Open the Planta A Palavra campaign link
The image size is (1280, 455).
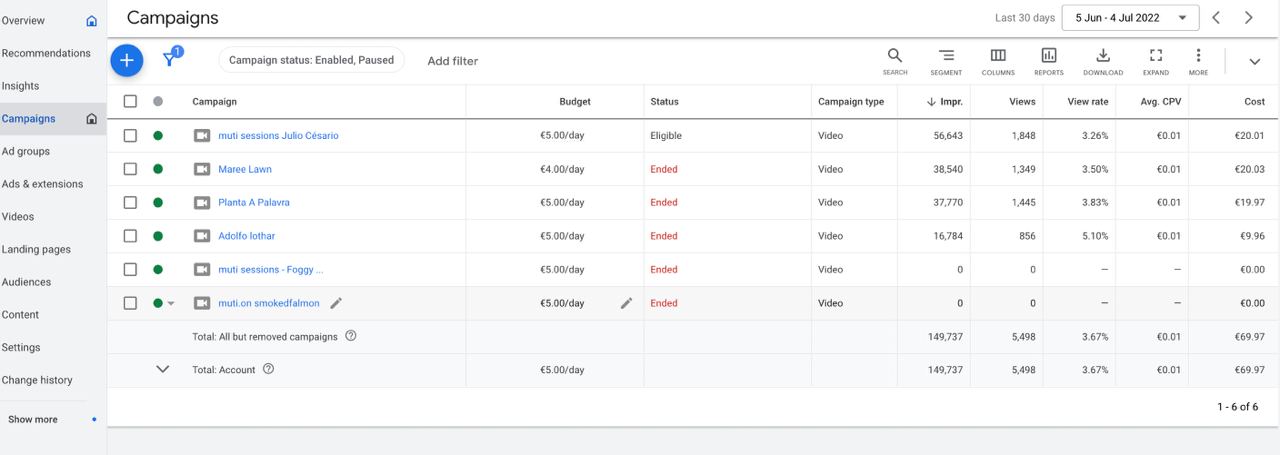[254, 203]
